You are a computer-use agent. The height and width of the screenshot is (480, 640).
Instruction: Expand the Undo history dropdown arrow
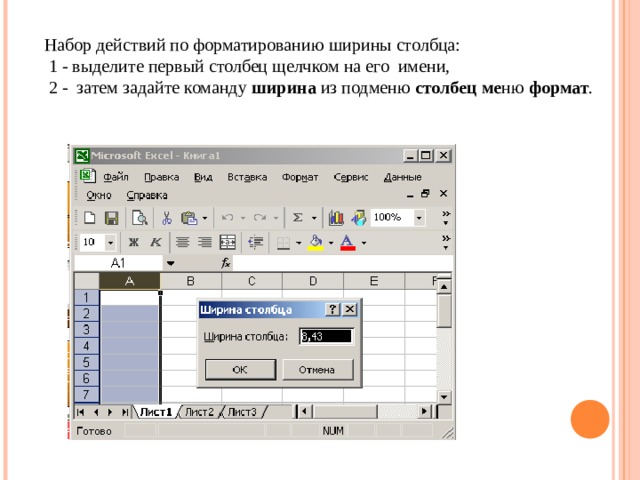243,218
